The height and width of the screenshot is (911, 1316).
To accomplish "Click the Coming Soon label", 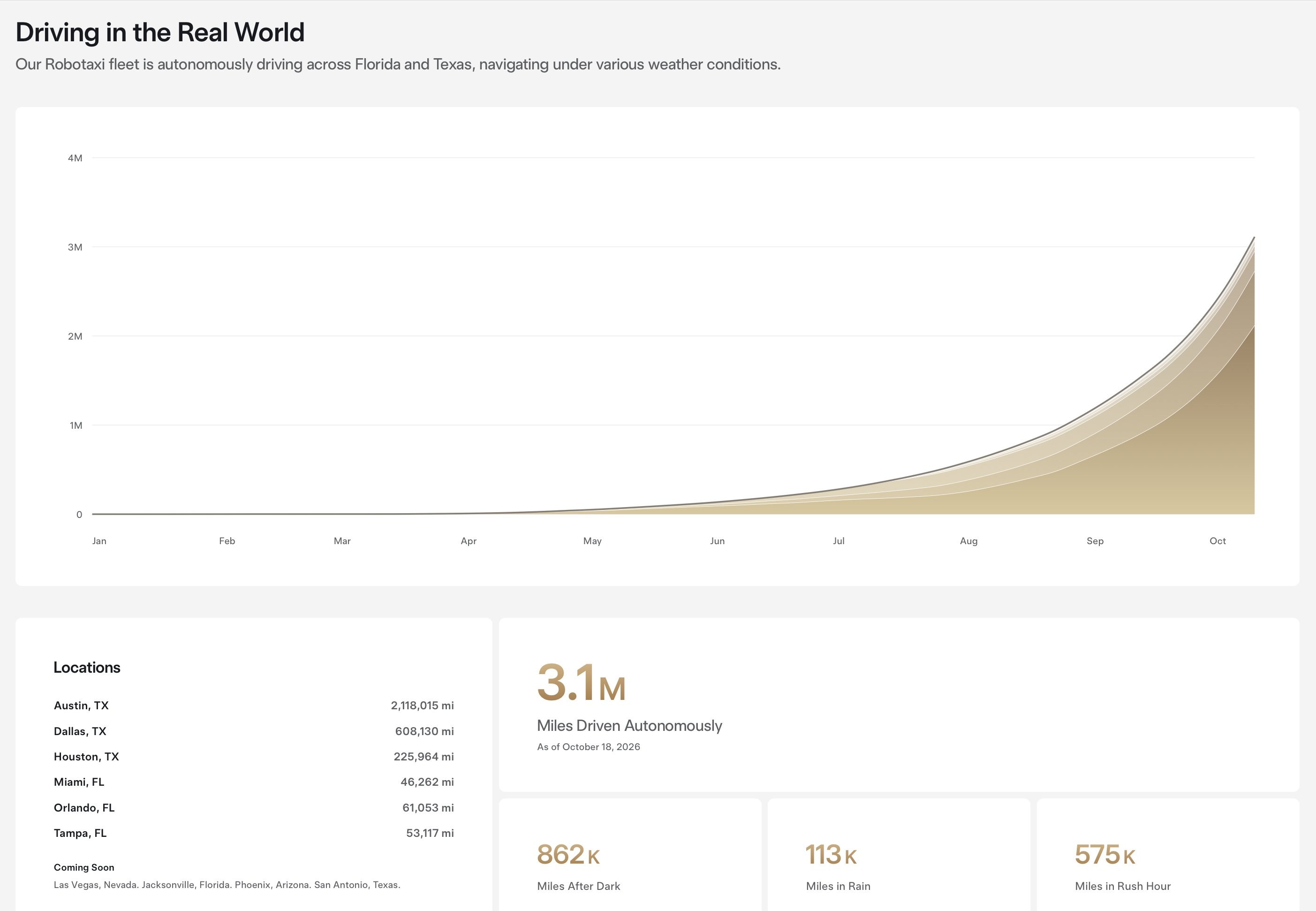I will pyautogui.click(x=84, y=867).
